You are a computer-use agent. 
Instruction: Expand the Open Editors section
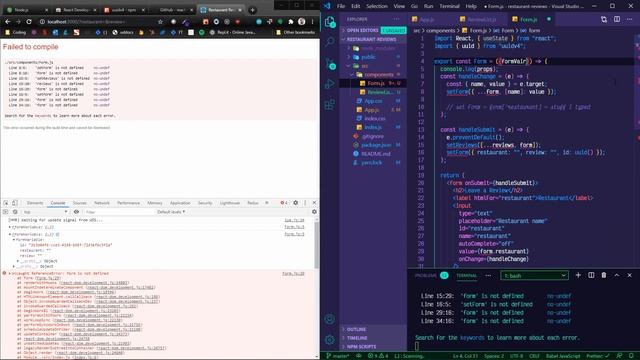(362, 30)
